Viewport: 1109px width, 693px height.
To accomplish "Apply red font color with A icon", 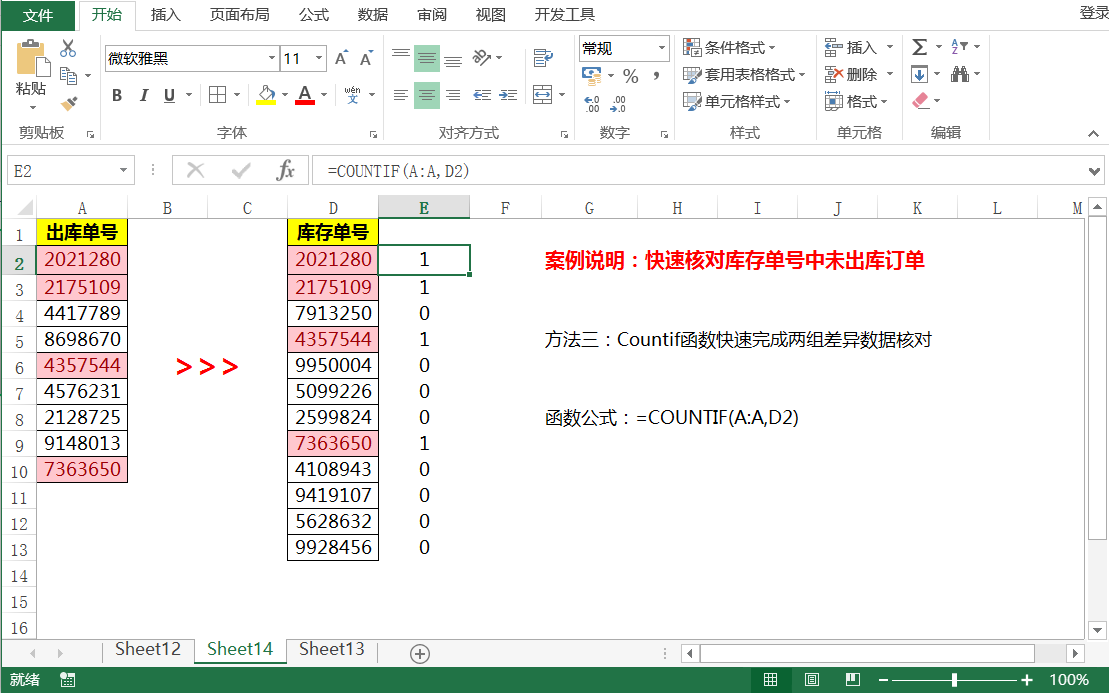I will (x=305, y=95).
